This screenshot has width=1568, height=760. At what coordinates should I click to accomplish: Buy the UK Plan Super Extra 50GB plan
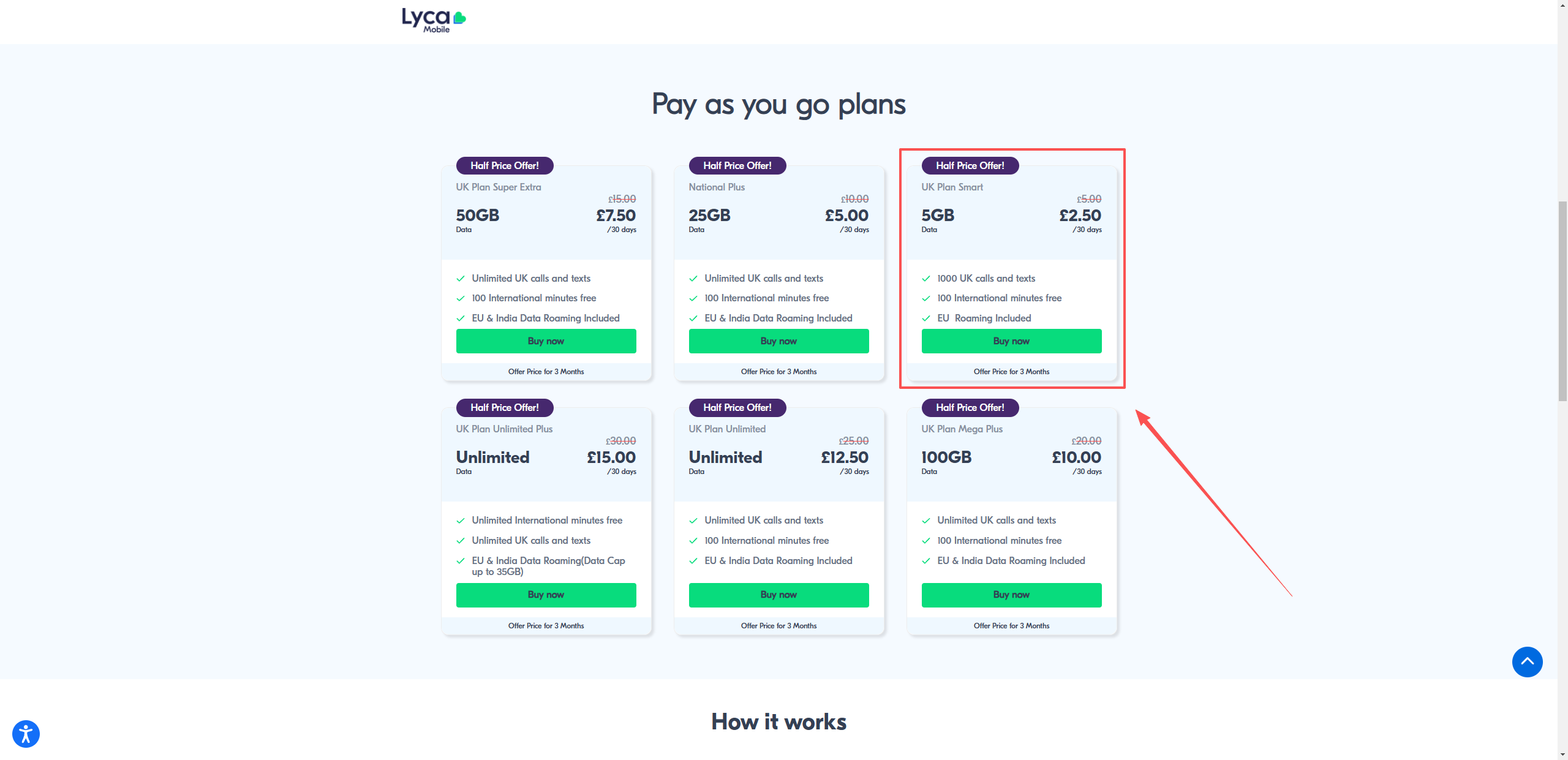point(546,341)
